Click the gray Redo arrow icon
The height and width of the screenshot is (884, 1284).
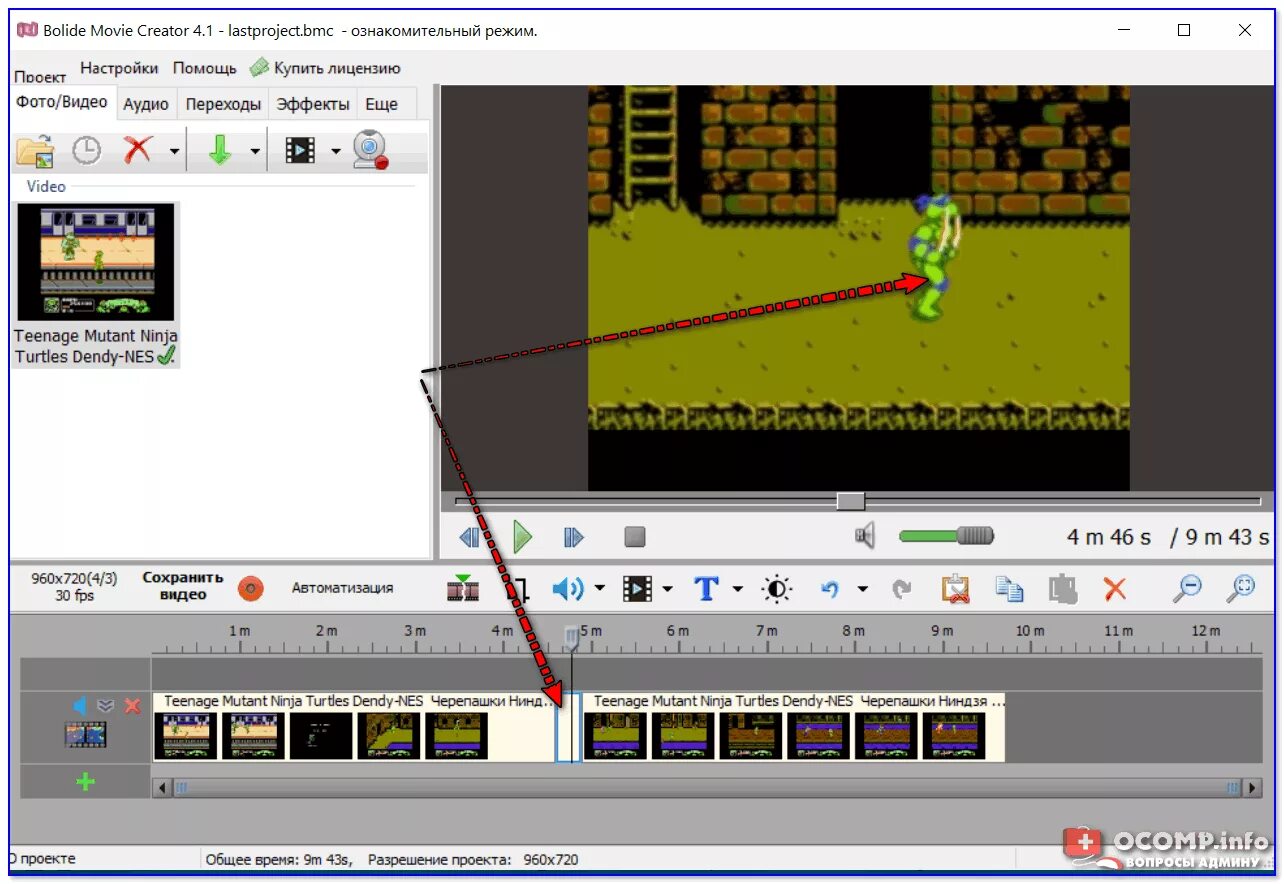click(902, 589)
